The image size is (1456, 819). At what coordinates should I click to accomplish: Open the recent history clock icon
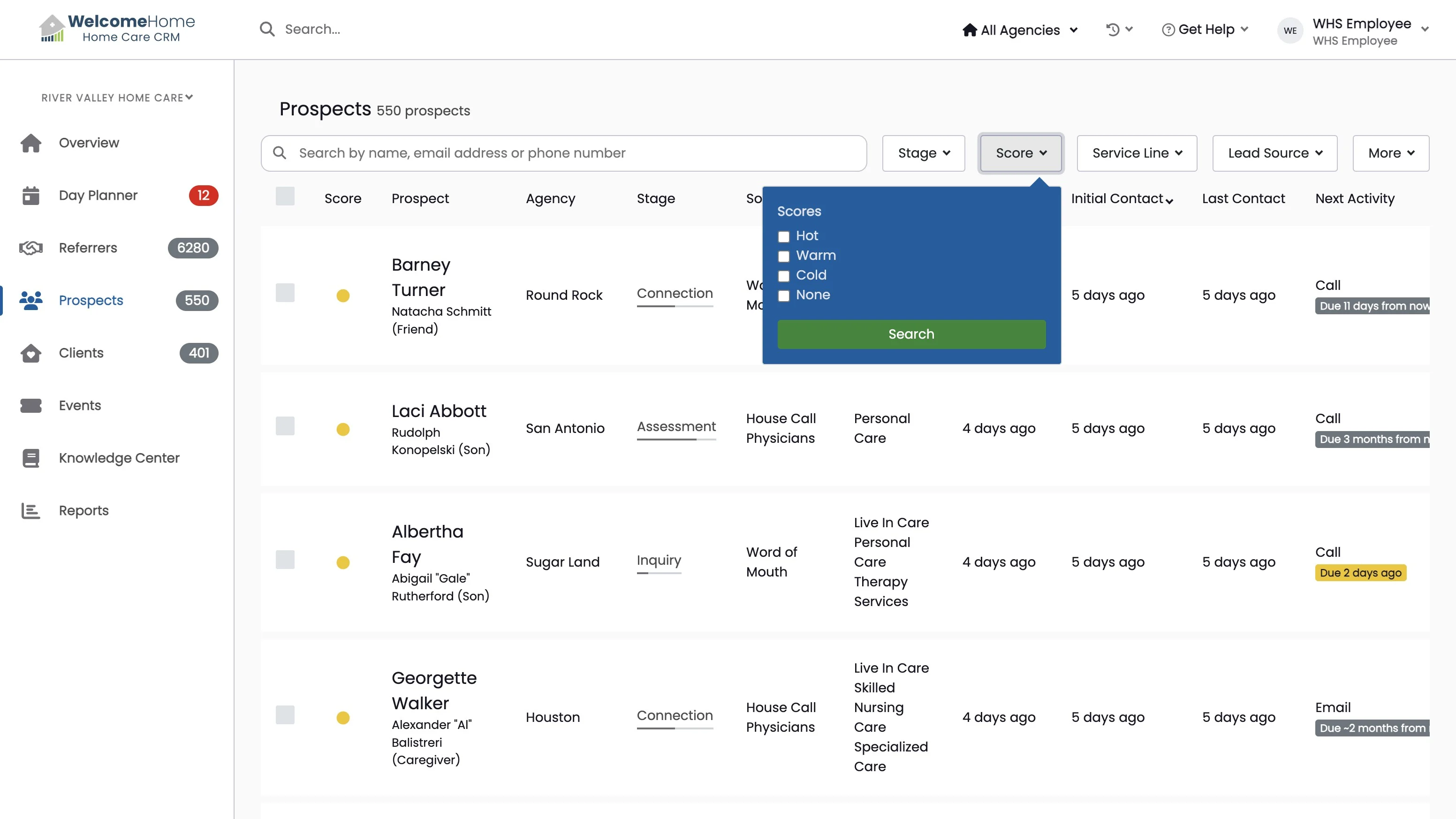click(x=1112, y=30)
